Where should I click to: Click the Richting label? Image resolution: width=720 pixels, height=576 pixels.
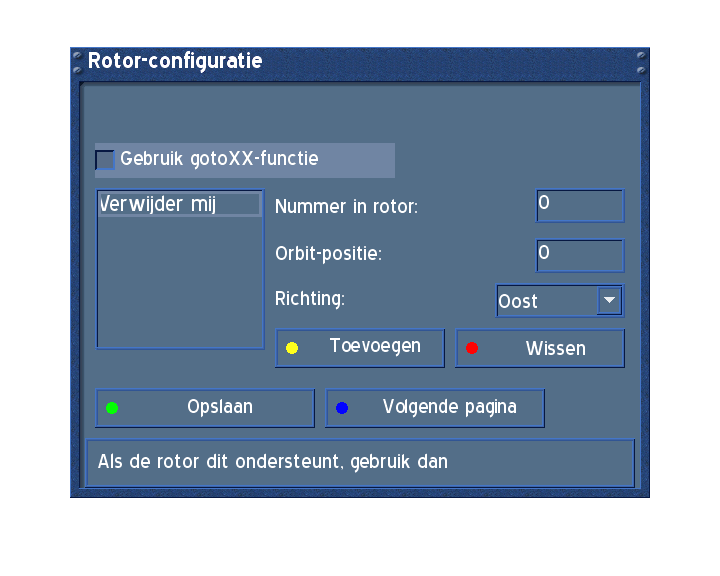(x=310, y=298)
